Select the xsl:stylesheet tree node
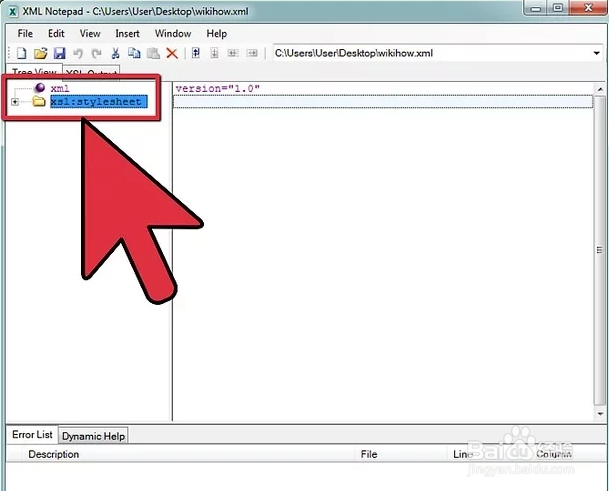 [99, 102]
